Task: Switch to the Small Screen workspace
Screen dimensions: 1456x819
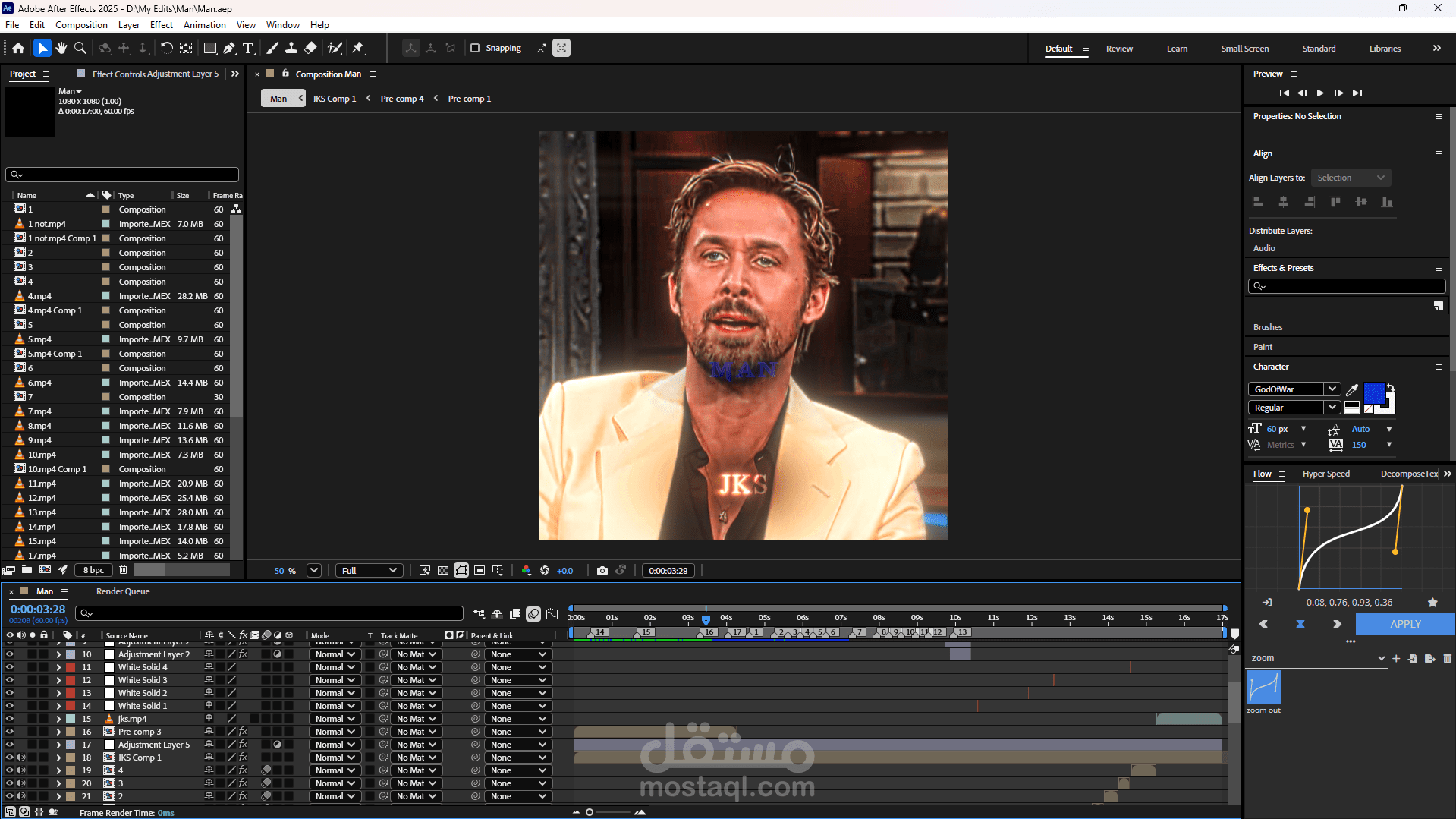Action: pyautogui.click(x=1244, y=49)
